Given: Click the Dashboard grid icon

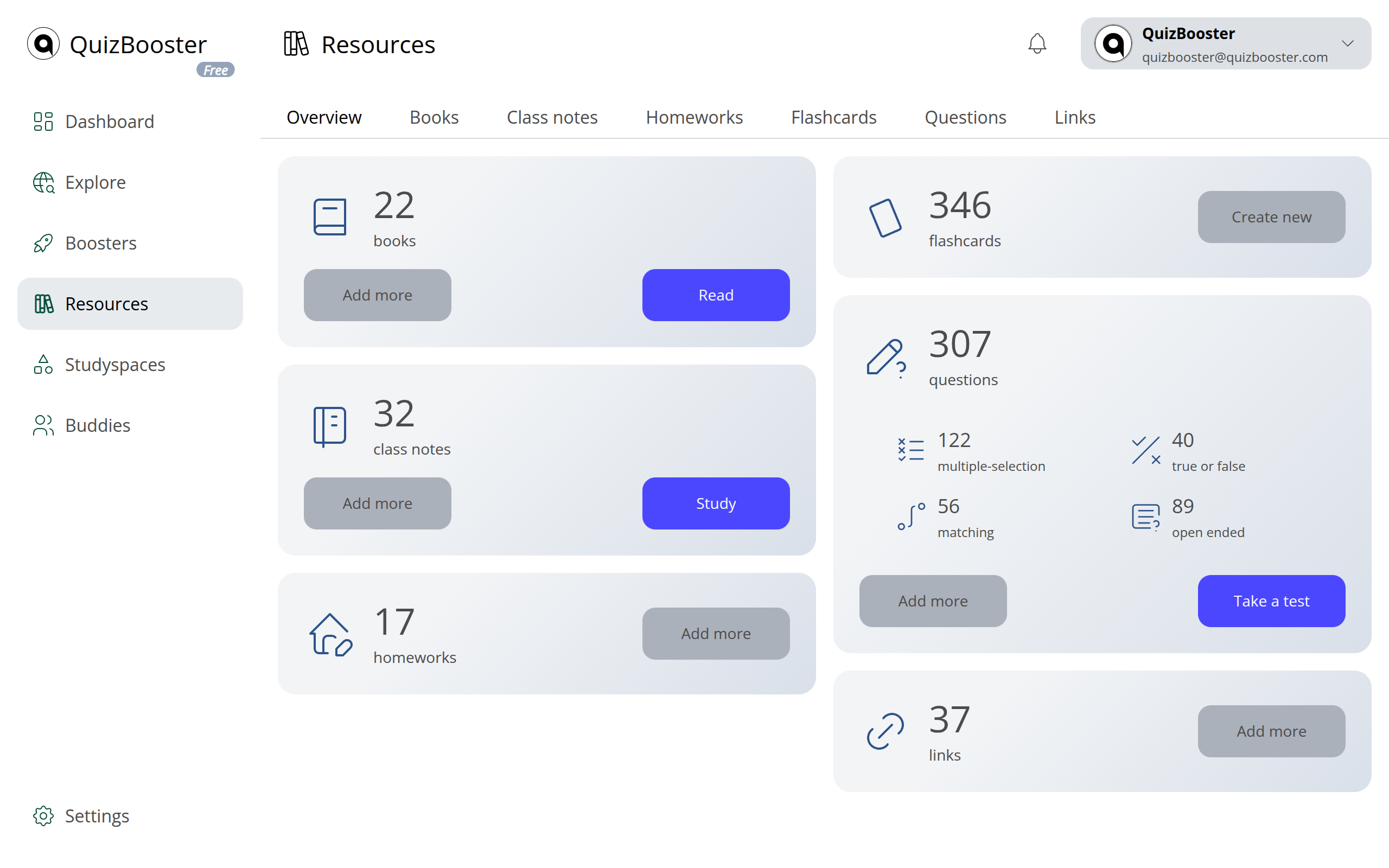Looking at the screenshot, I should coord(43,122).
